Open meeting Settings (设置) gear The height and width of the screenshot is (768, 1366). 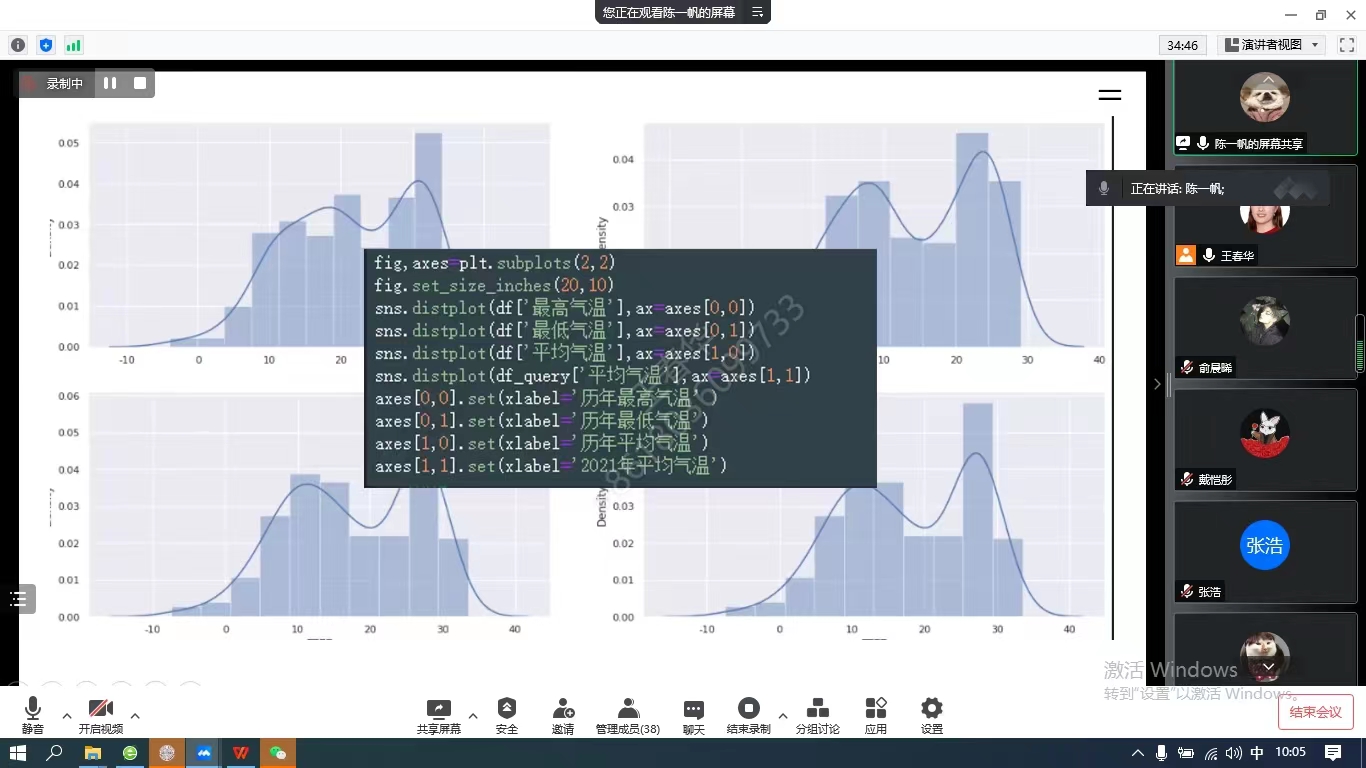[x=932, y=716]
